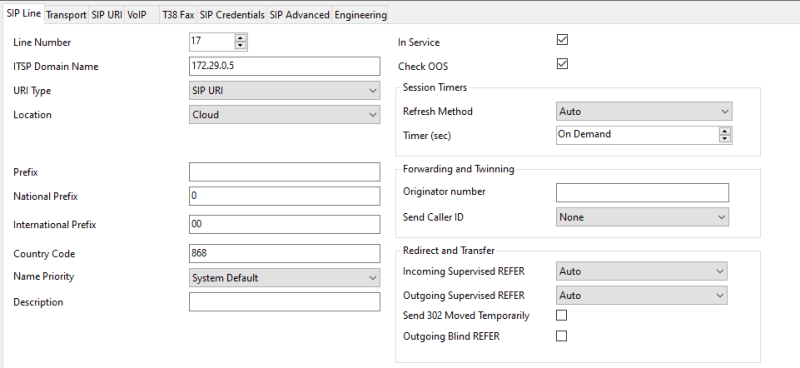Click the Prefix input field
800x368 pixels.
285,172
